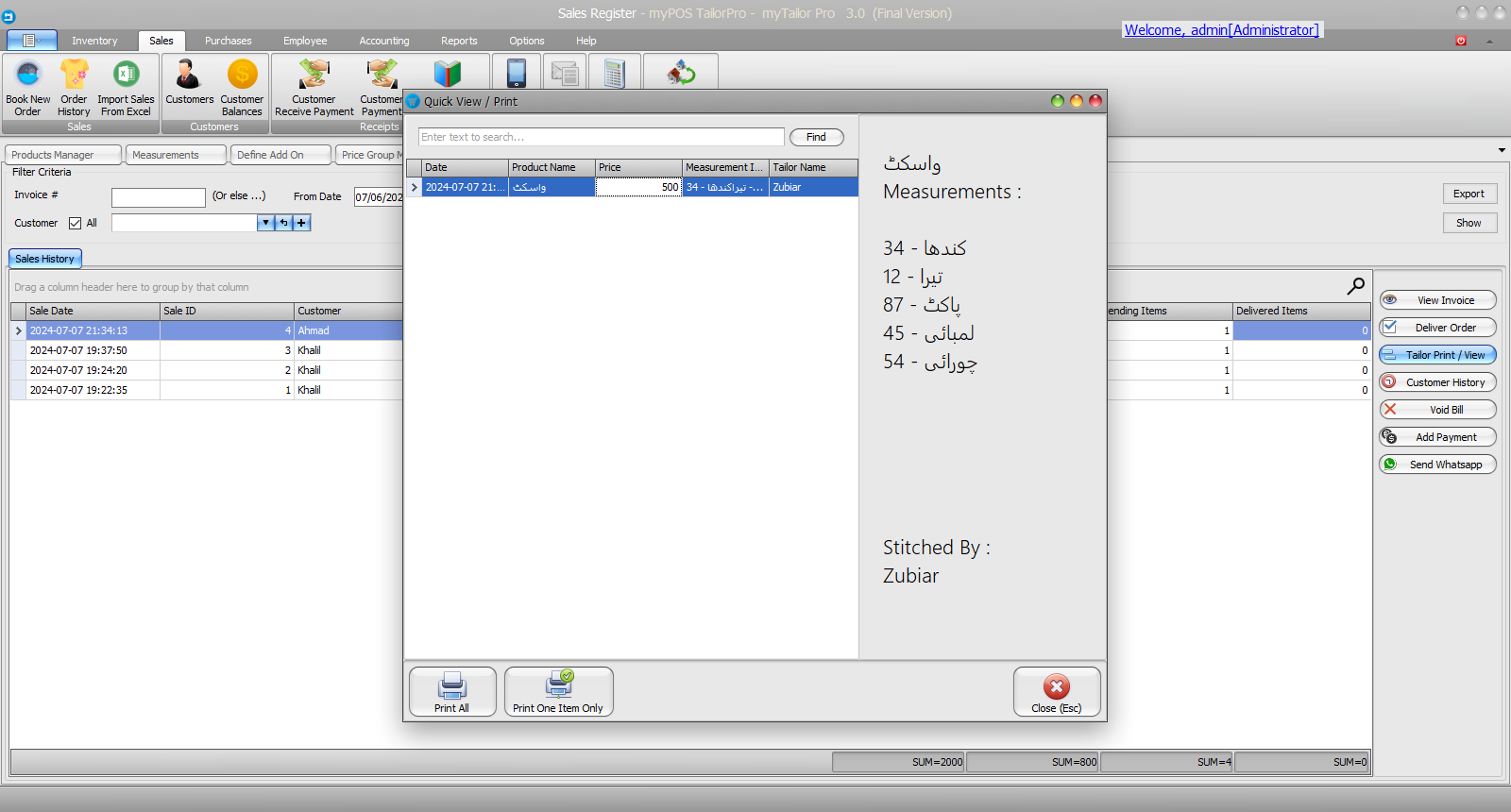Expand the row in Quick View grid
Image resolution: width=1511 pixels, height=812 pixels.
pyautogui.click(x=414, y=188)
